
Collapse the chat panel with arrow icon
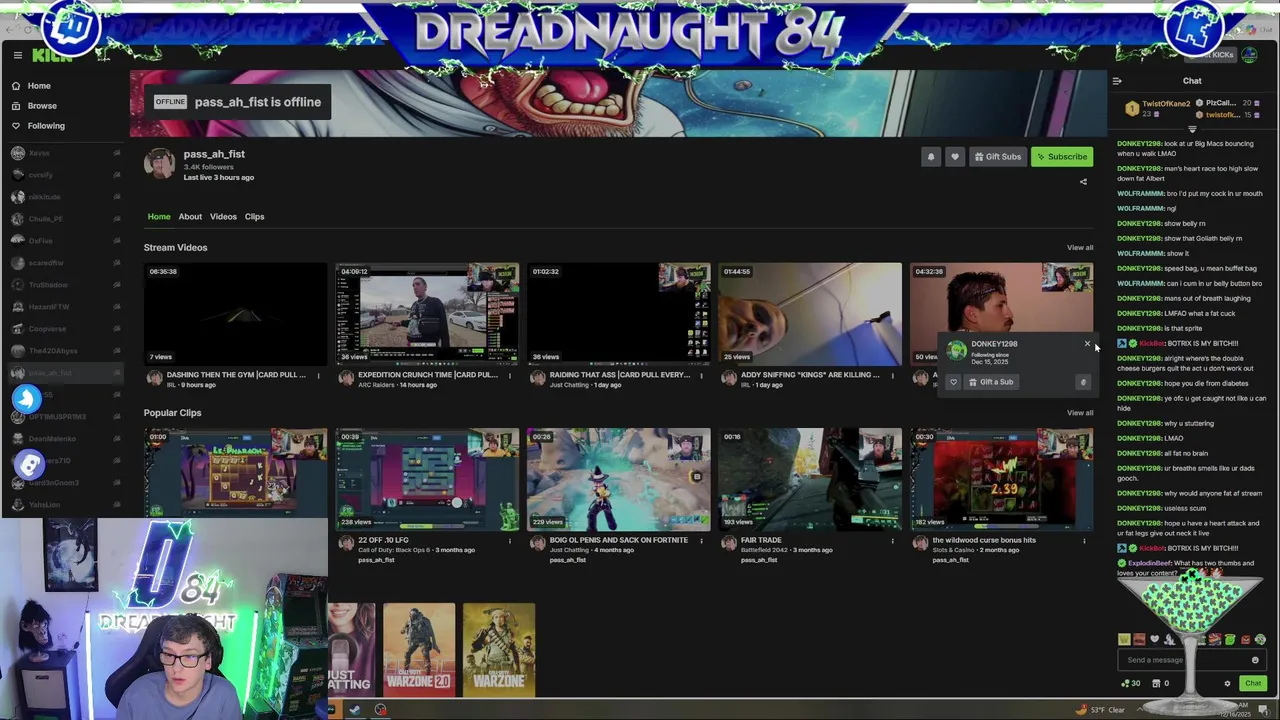tap(1117, 81)
